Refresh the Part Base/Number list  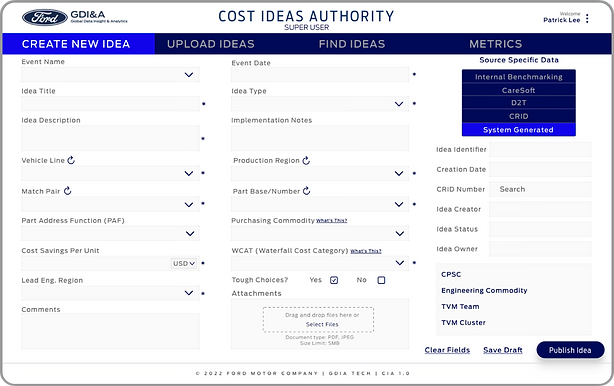[307, 191]
